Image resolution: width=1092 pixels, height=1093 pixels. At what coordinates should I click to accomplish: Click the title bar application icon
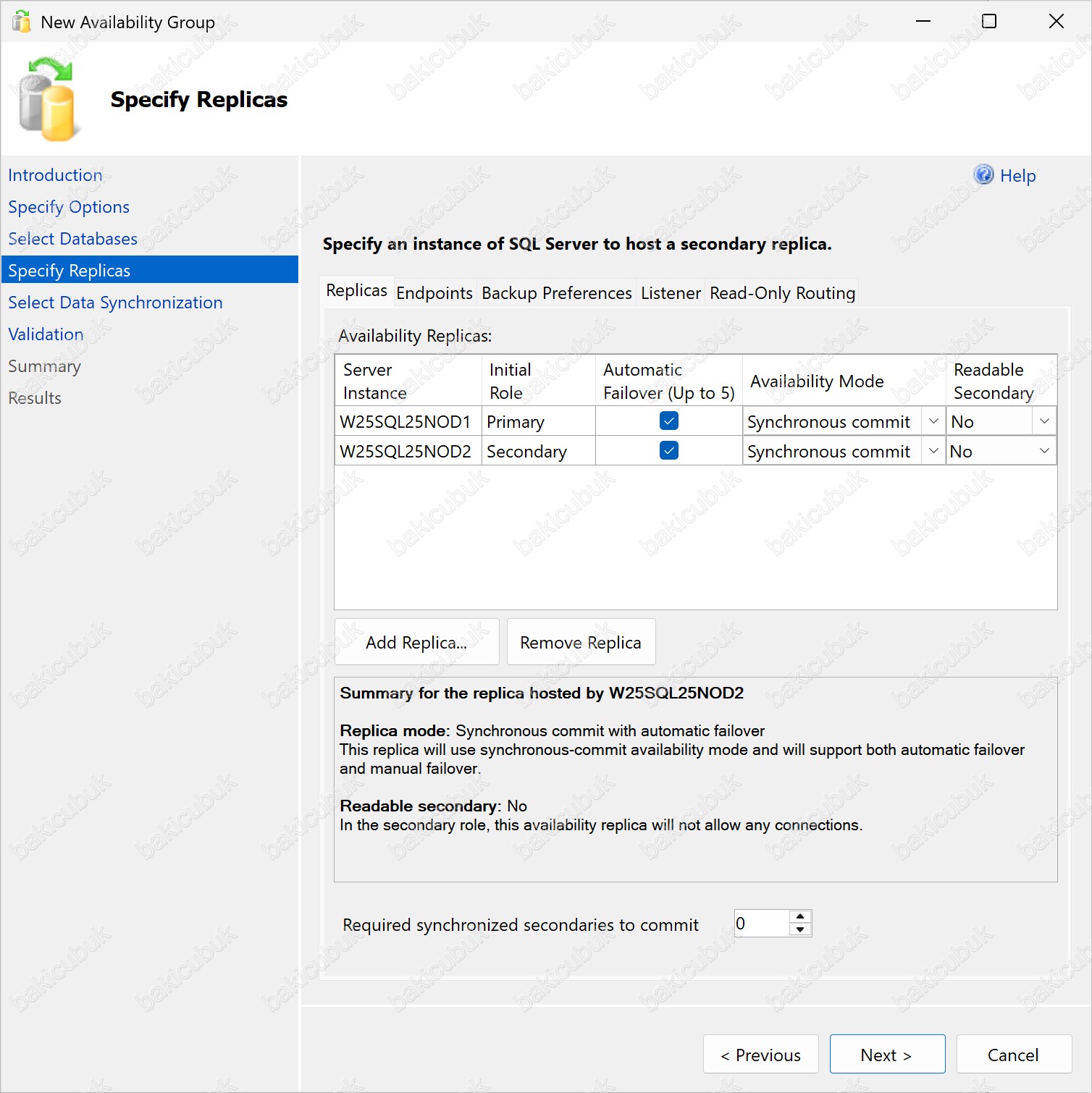(x=22, y=22)
